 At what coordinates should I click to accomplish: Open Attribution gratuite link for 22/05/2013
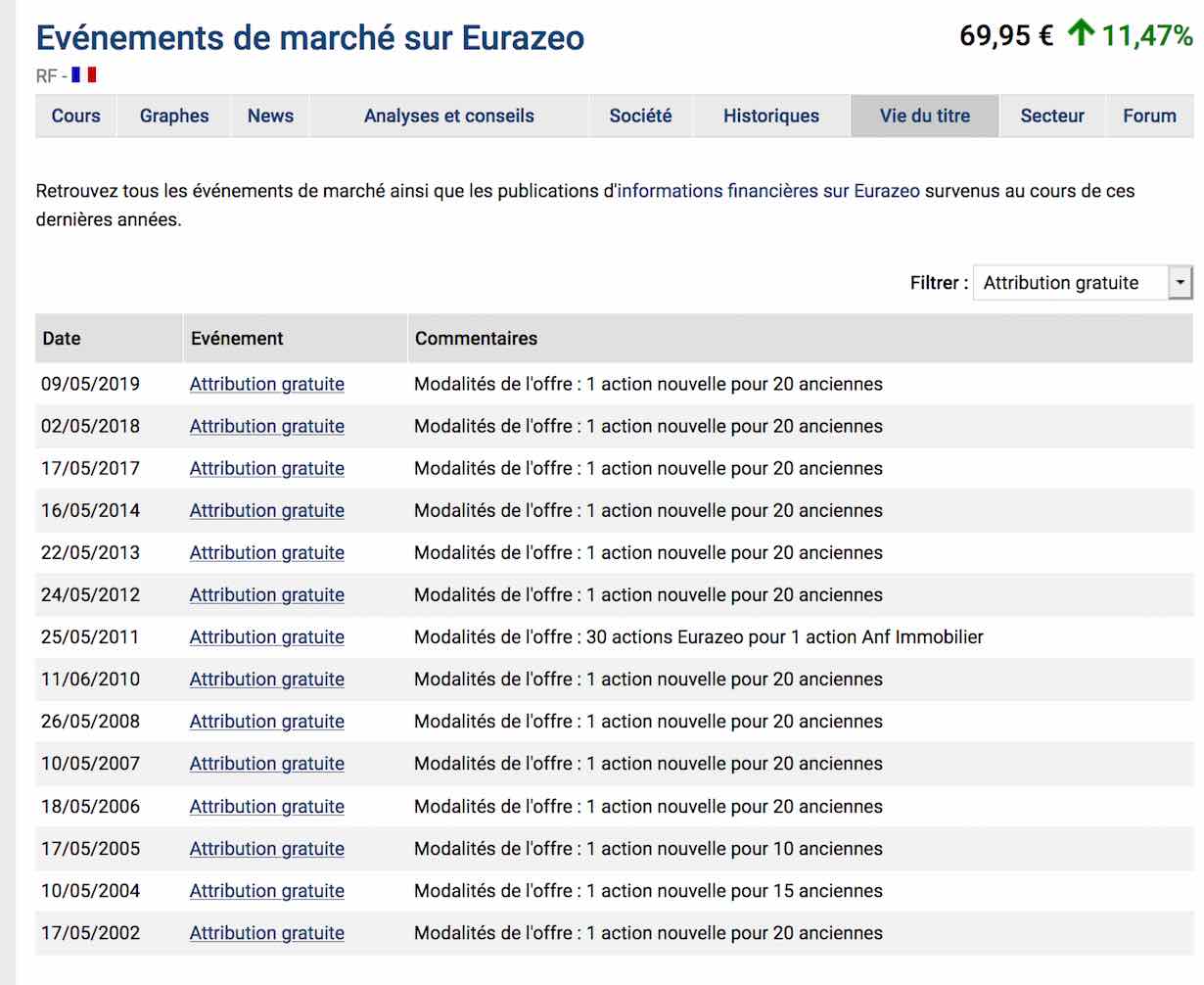pyautogui.click(x=267, y=552)
